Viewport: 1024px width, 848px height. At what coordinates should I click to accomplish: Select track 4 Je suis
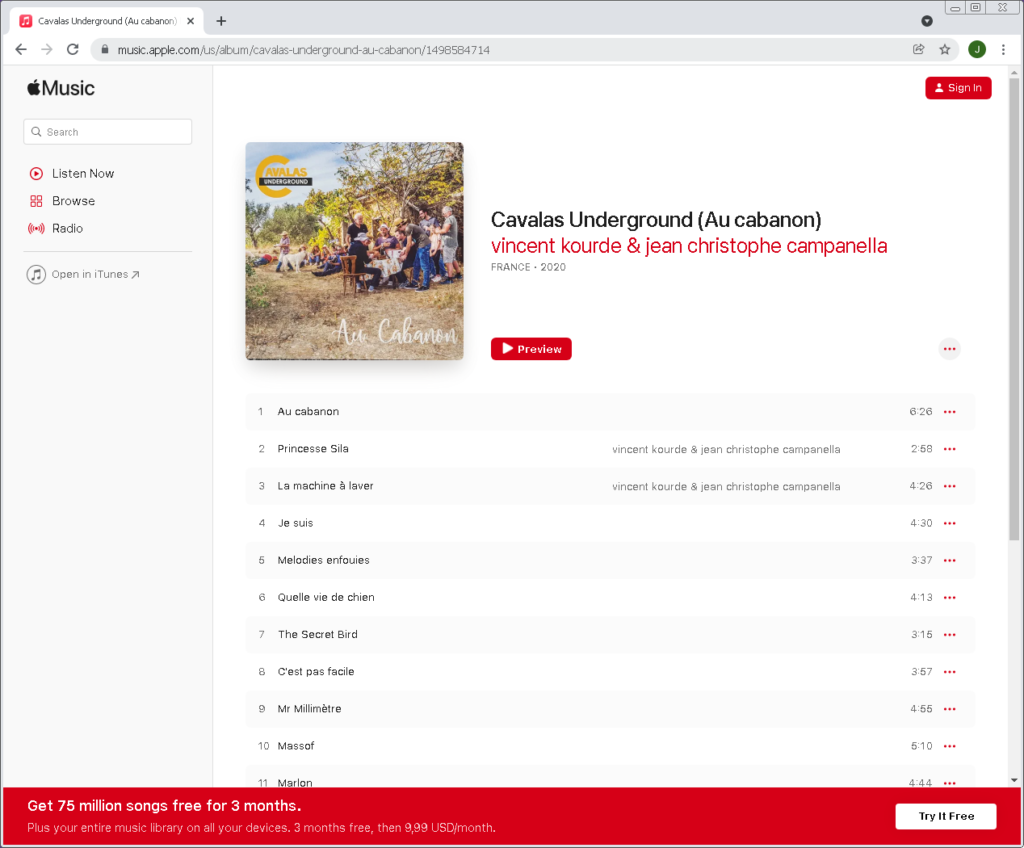[x=610, y=523]
